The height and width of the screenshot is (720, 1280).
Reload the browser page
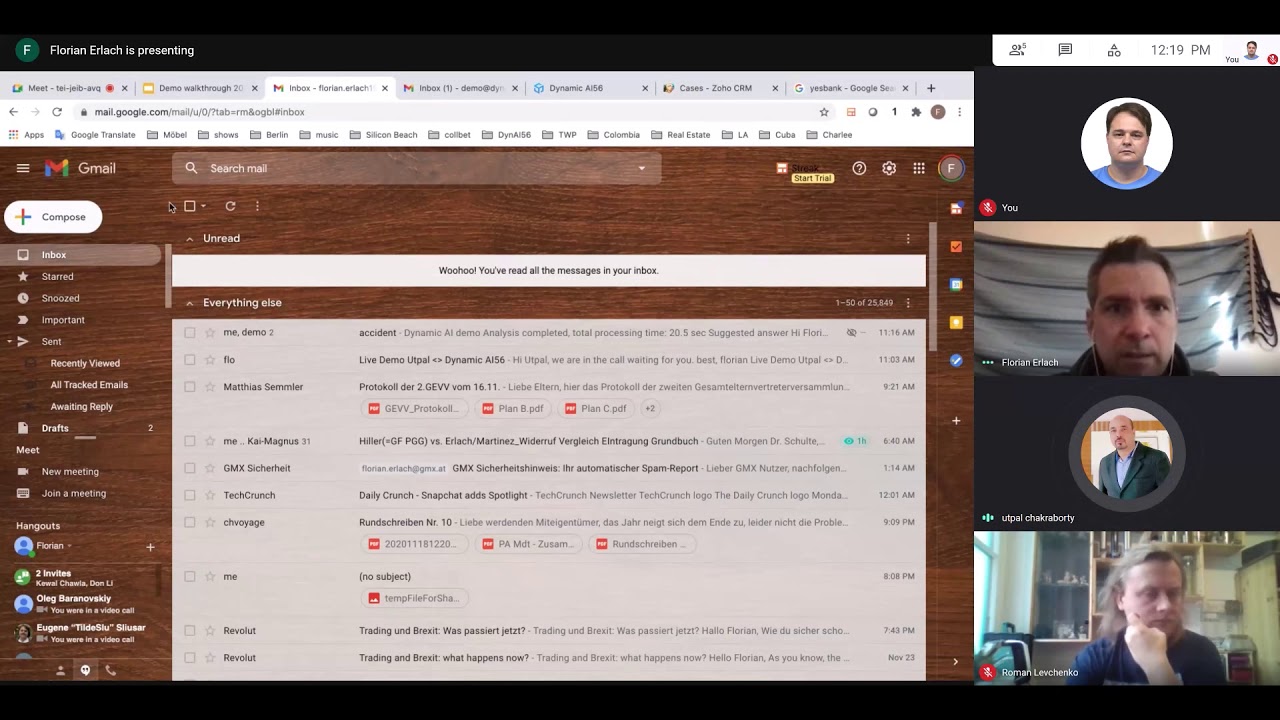[x=57, y=112]
